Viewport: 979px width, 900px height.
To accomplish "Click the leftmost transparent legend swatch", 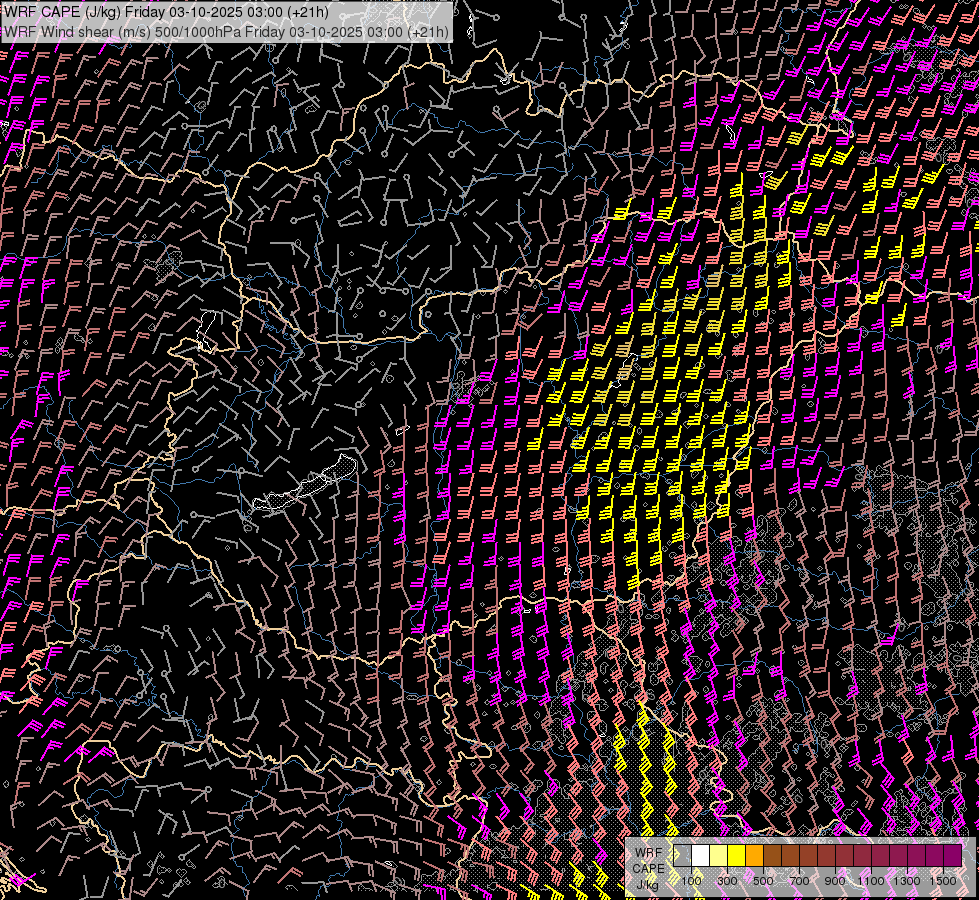I will coord(682,855).
